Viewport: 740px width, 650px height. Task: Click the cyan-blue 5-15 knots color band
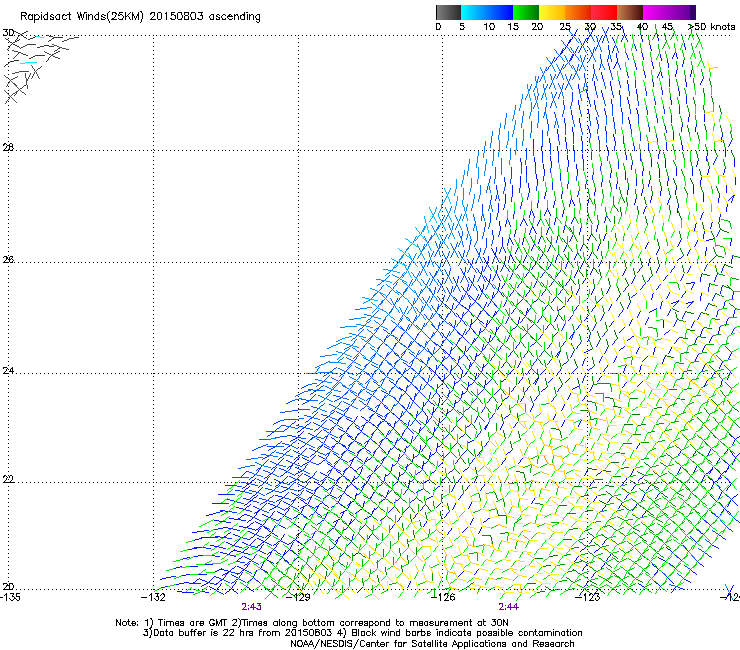(487, 12)
